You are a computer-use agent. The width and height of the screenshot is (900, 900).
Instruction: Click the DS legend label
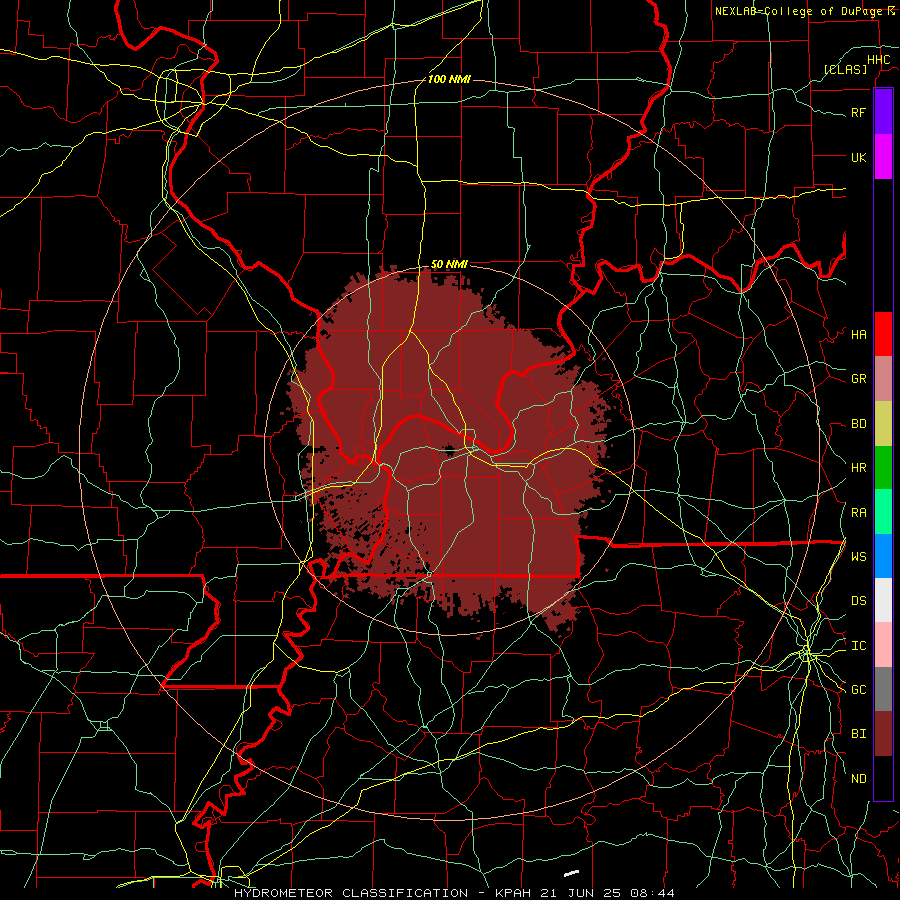[x=858, y=601]
